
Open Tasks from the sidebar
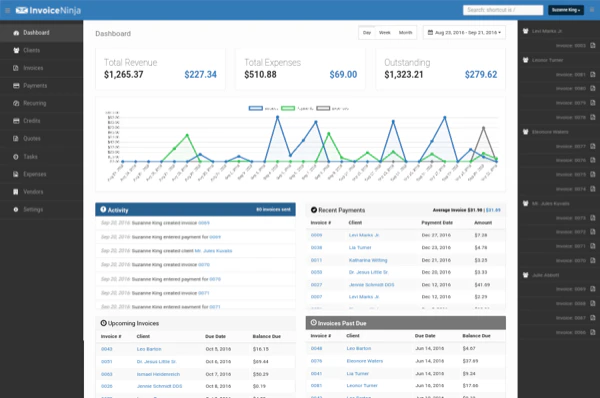(41, 157)
